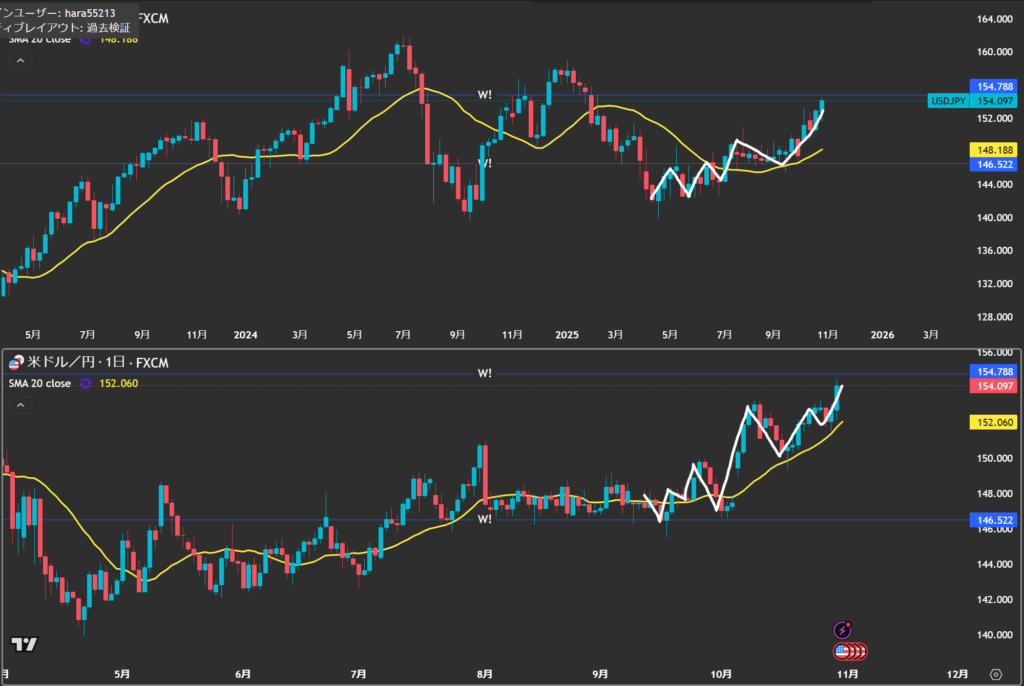Click the TradingView logo in lower chart

click(25, 645)
